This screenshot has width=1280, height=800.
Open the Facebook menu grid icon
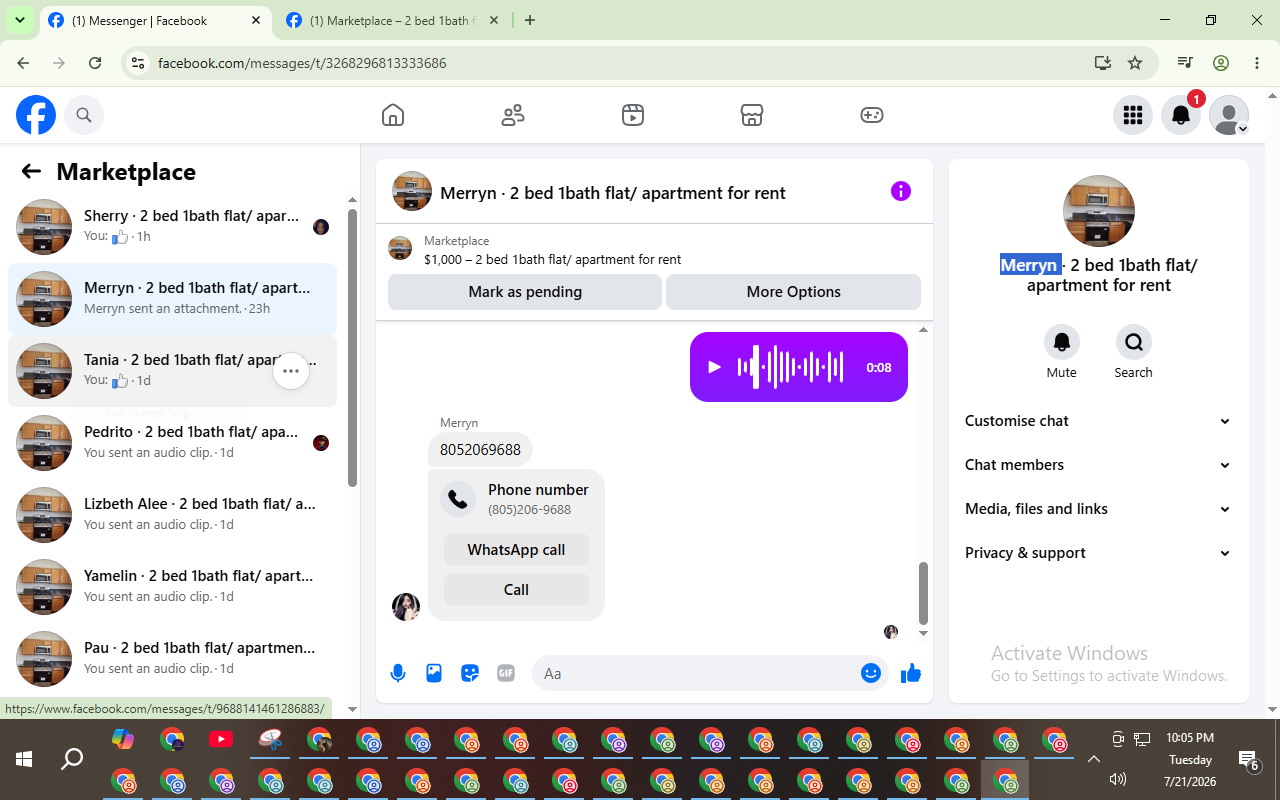[x=1133, y=115]
